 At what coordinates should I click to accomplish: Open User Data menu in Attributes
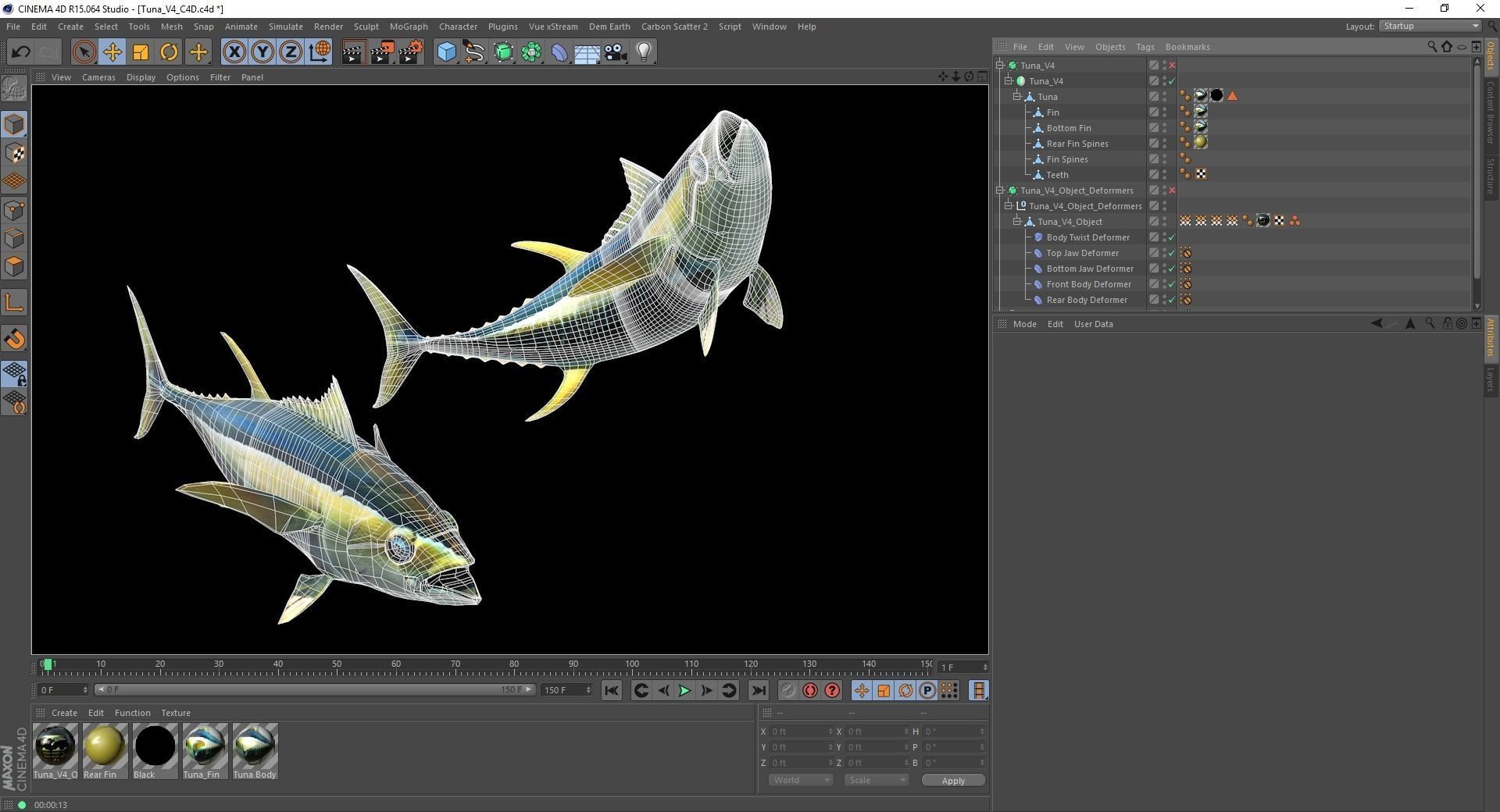point(1093,324)
